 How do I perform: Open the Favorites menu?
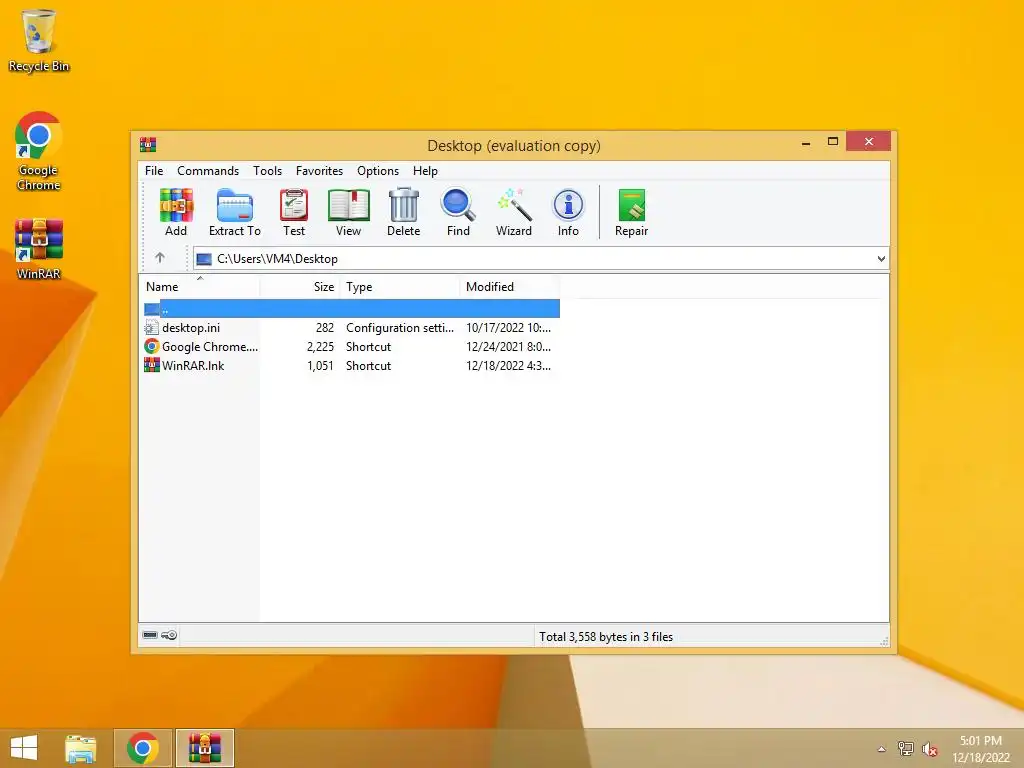[x=319, y=170]
